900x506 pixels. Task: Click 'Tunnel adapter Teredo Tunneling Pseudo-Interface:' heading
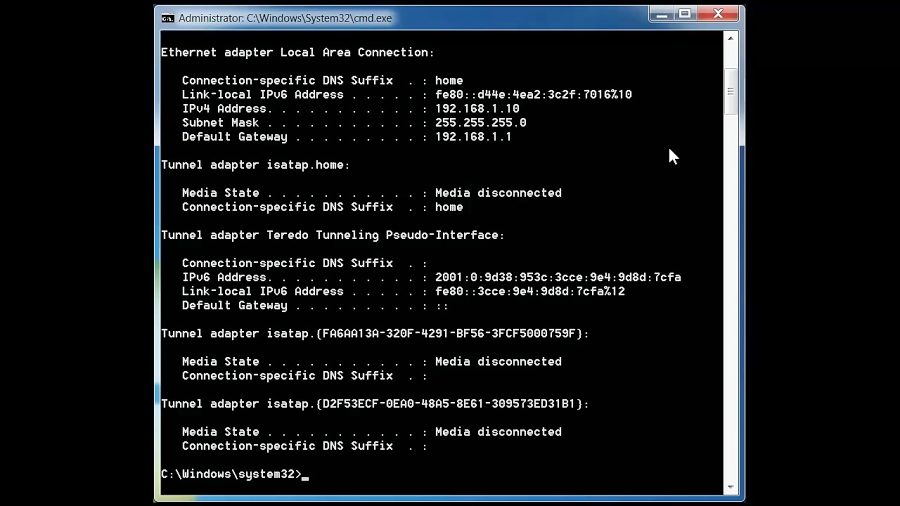pos(333,235)
